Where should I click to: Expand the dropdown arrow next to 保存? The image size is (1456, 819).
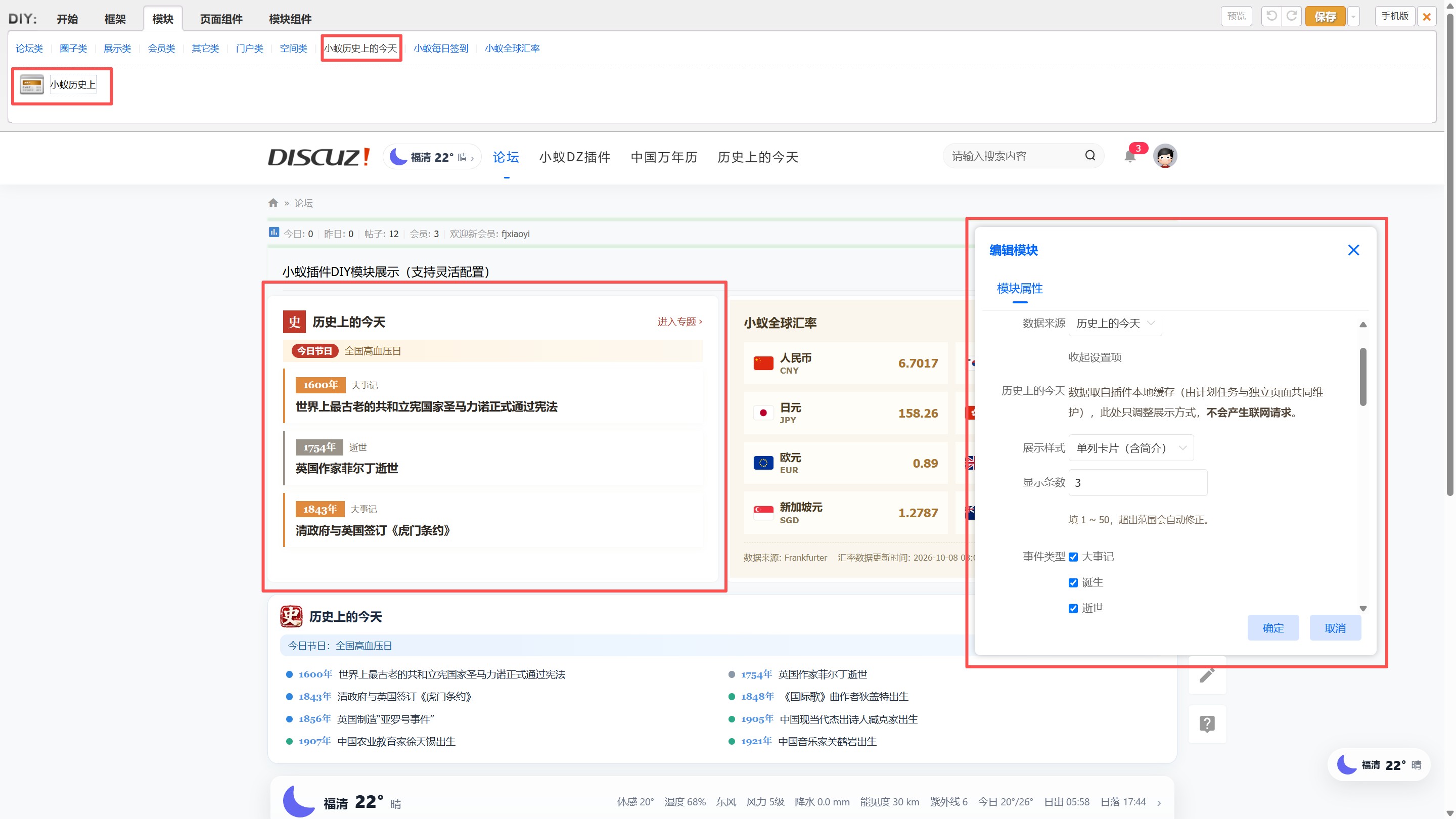(x=1353, y=16)
